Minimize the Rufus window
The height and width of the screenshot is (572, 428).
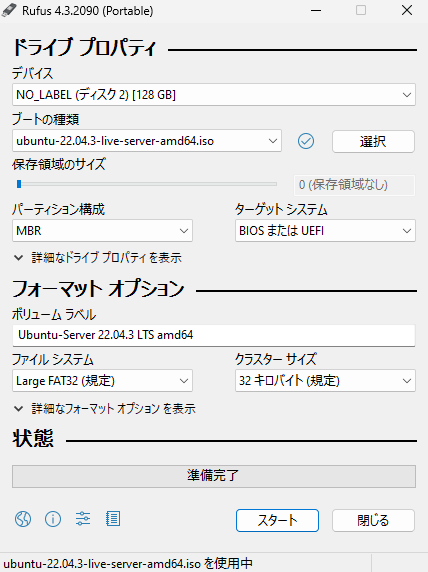316,10
